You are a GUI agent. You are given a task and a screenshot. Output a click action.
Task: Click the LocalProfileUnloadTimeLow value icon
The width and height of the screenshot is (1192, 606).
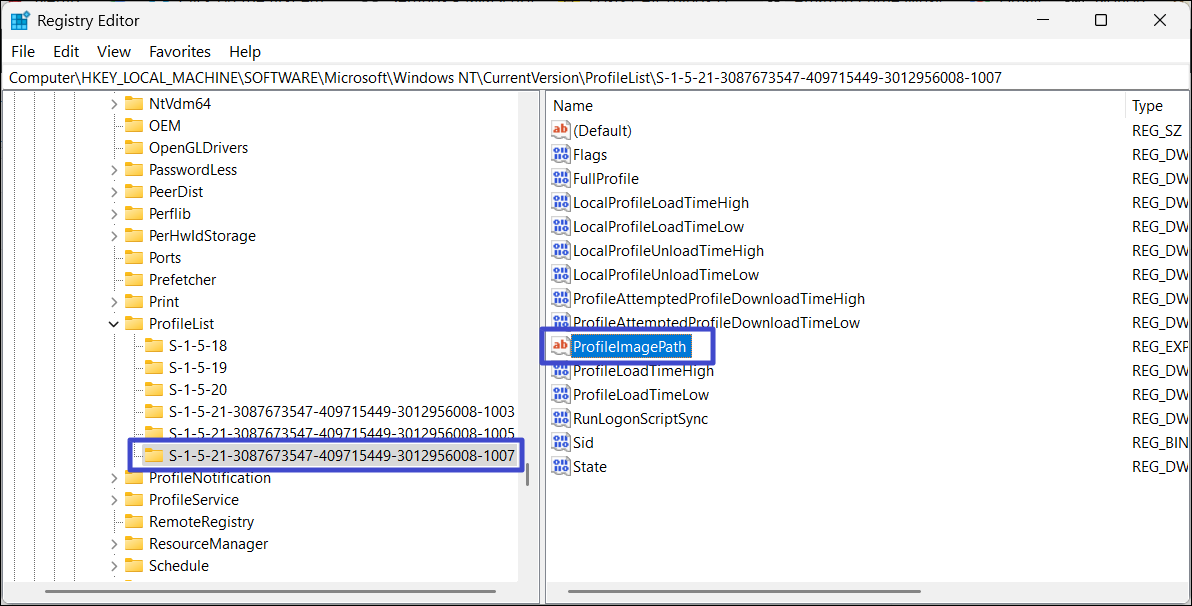click(561, 274)
